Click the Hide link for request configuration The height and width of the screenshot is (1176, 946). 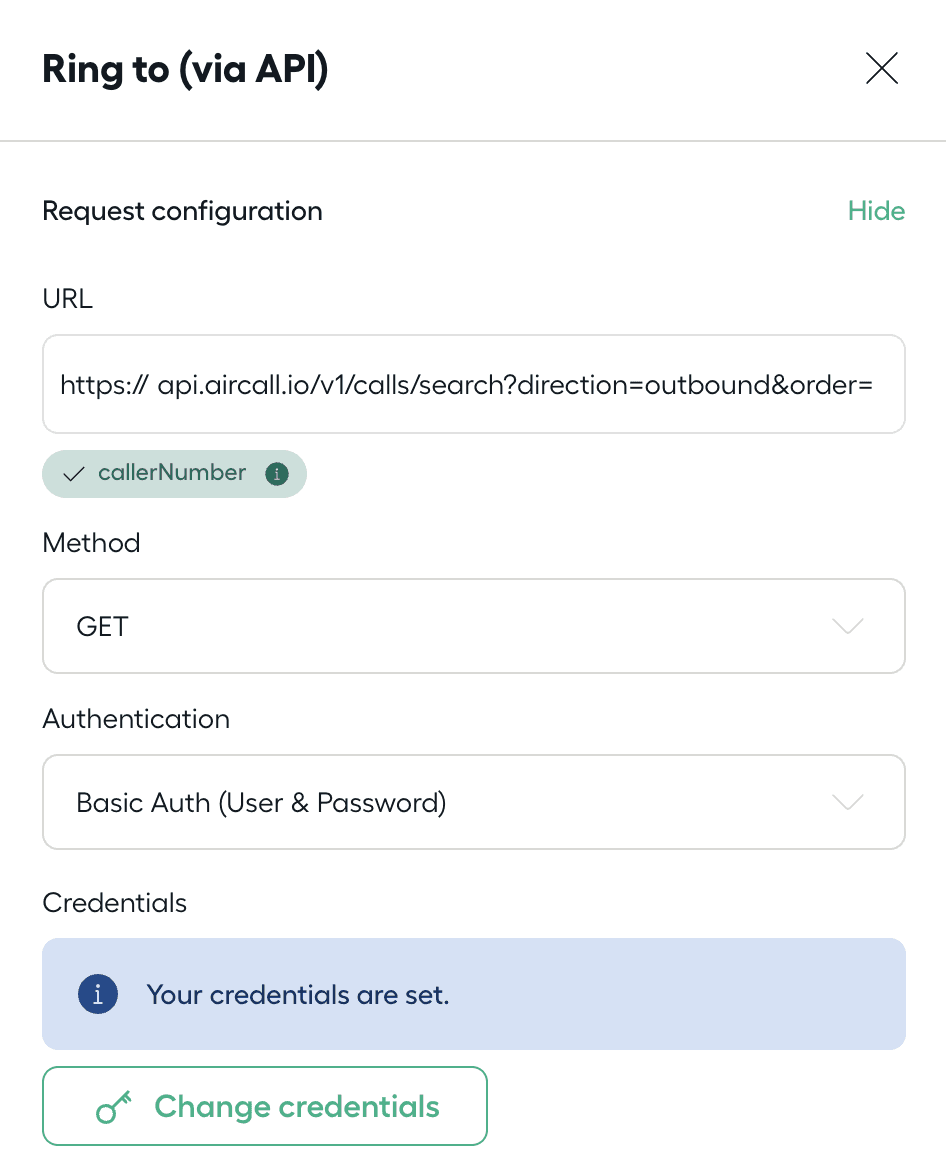(x=876, y=211)
